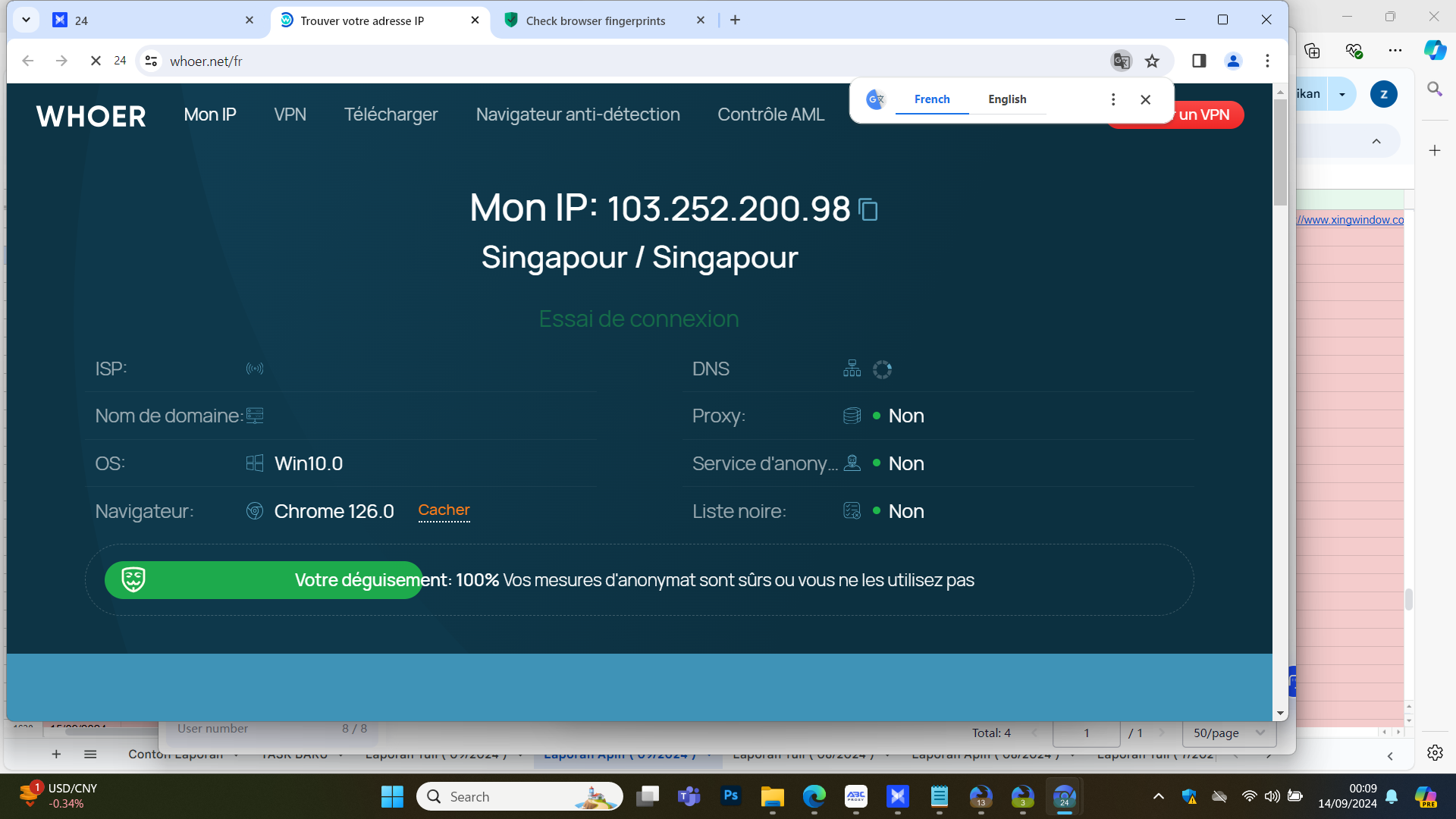Close the Check browser fingerprints tab
Viewport: 1456px width, 819px height.
coord(701,20)
